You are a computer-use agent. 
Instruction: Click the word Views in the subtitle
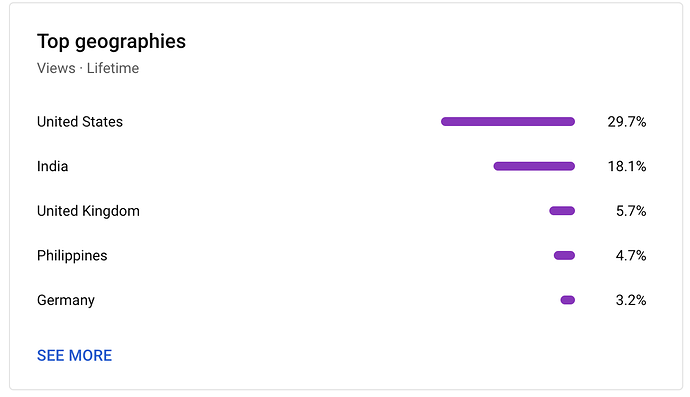click(x=56, y=68)
